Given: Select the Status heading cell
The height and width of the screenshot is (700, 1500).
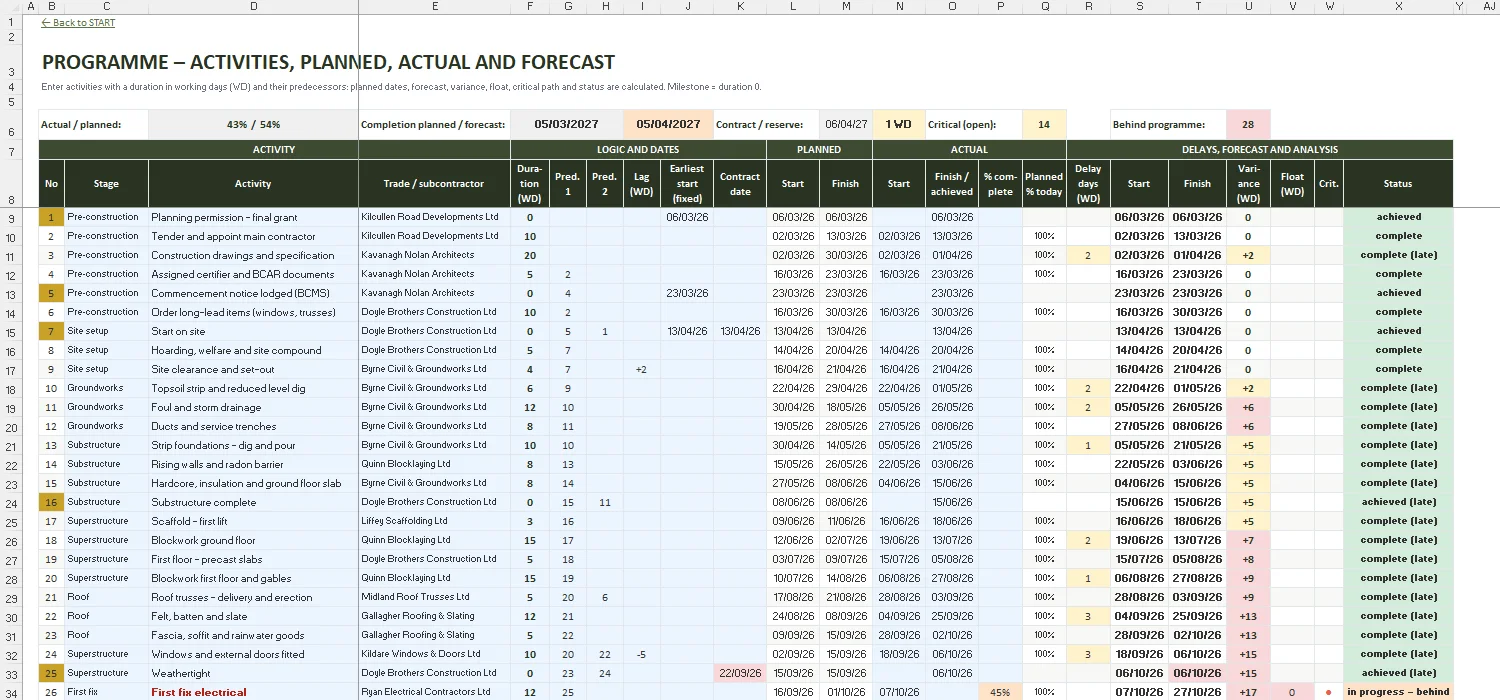Looking at the screenshot, I should click(1398, 184).
